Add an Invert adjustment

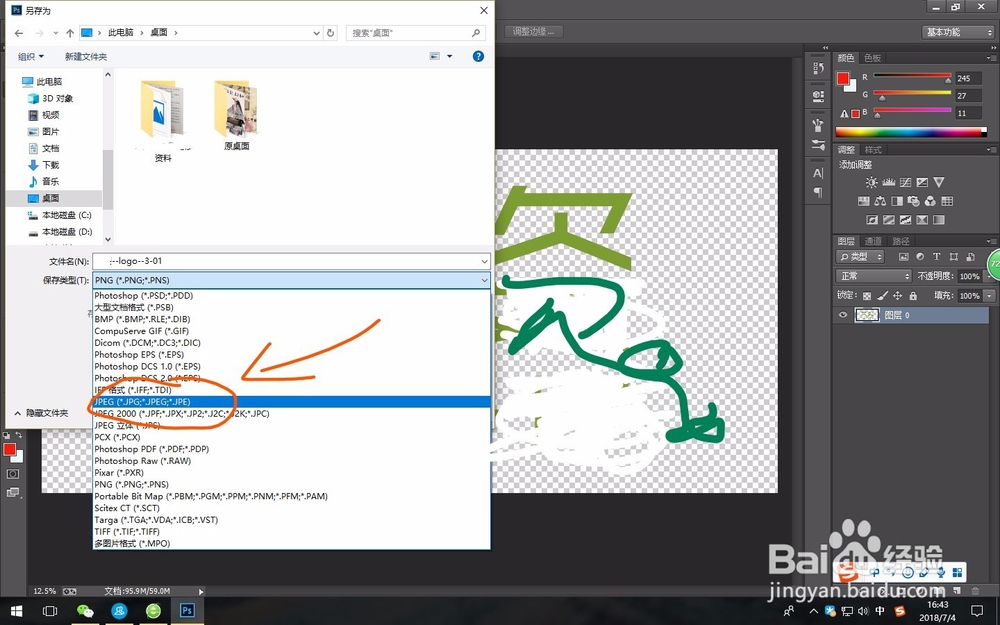click(872, 219)
